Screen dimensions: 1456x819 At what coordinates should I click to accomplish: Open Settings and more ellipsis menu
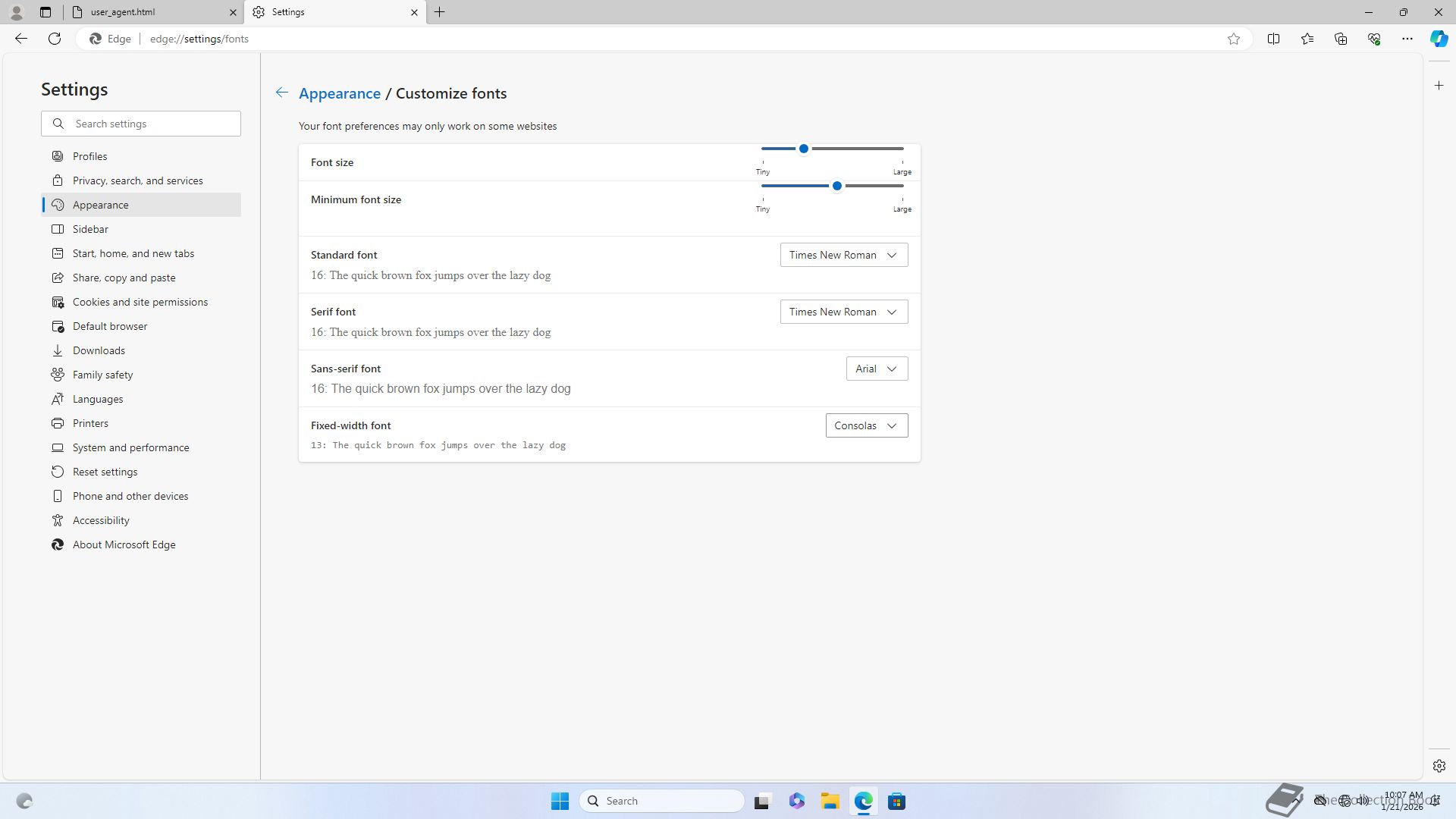[1407, 39]
